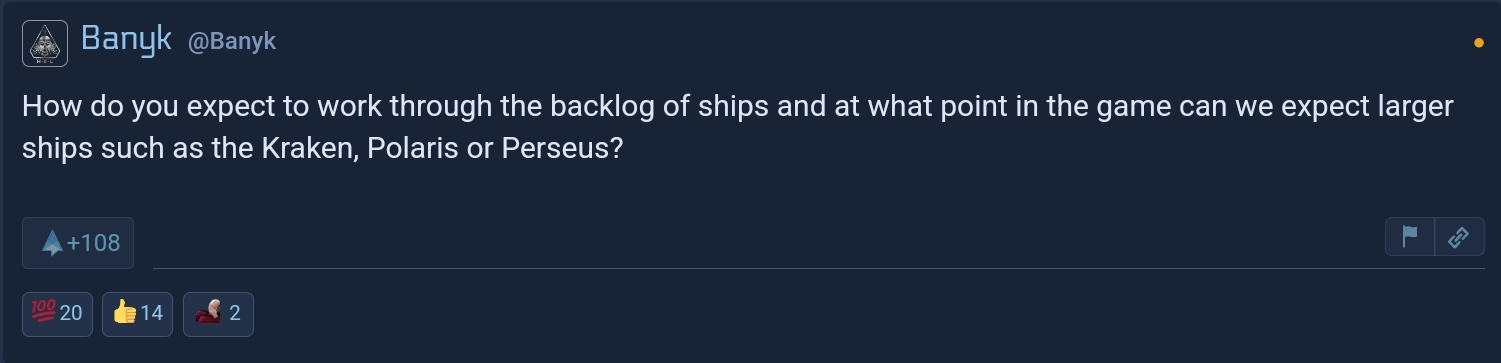Open the @Banyk handle link
1501x363 pixels.
(x=232, y=42)
